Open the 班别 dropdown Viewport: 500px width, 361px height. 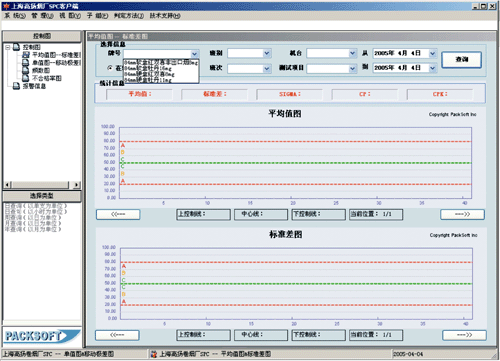(267, 53)
